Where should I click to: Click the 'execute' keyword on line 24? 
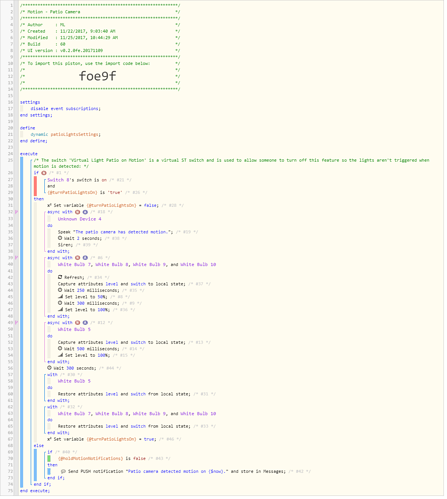pyautogui.click(x=29, y=154)
